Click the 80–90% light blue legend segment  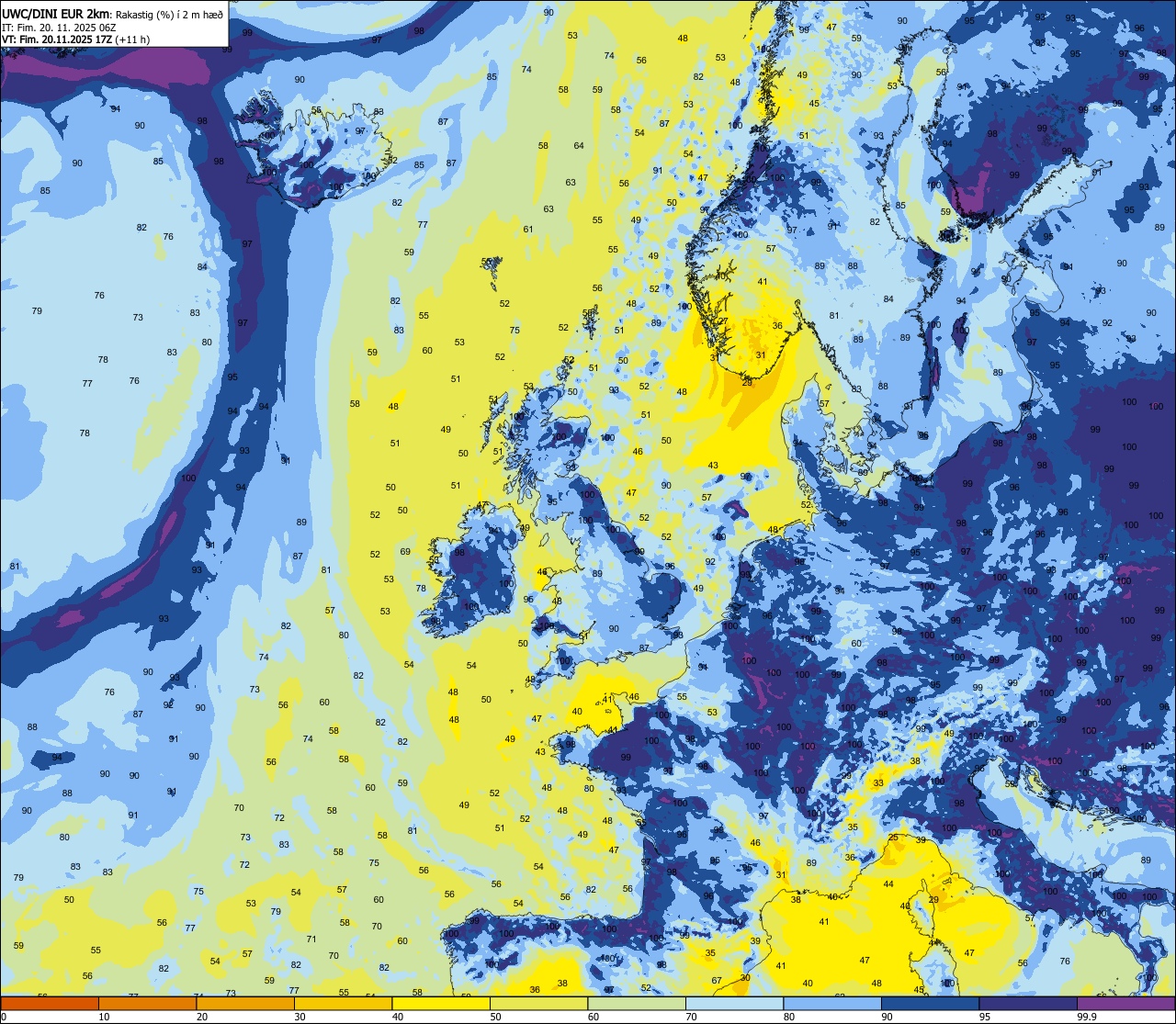[832, 1004]
